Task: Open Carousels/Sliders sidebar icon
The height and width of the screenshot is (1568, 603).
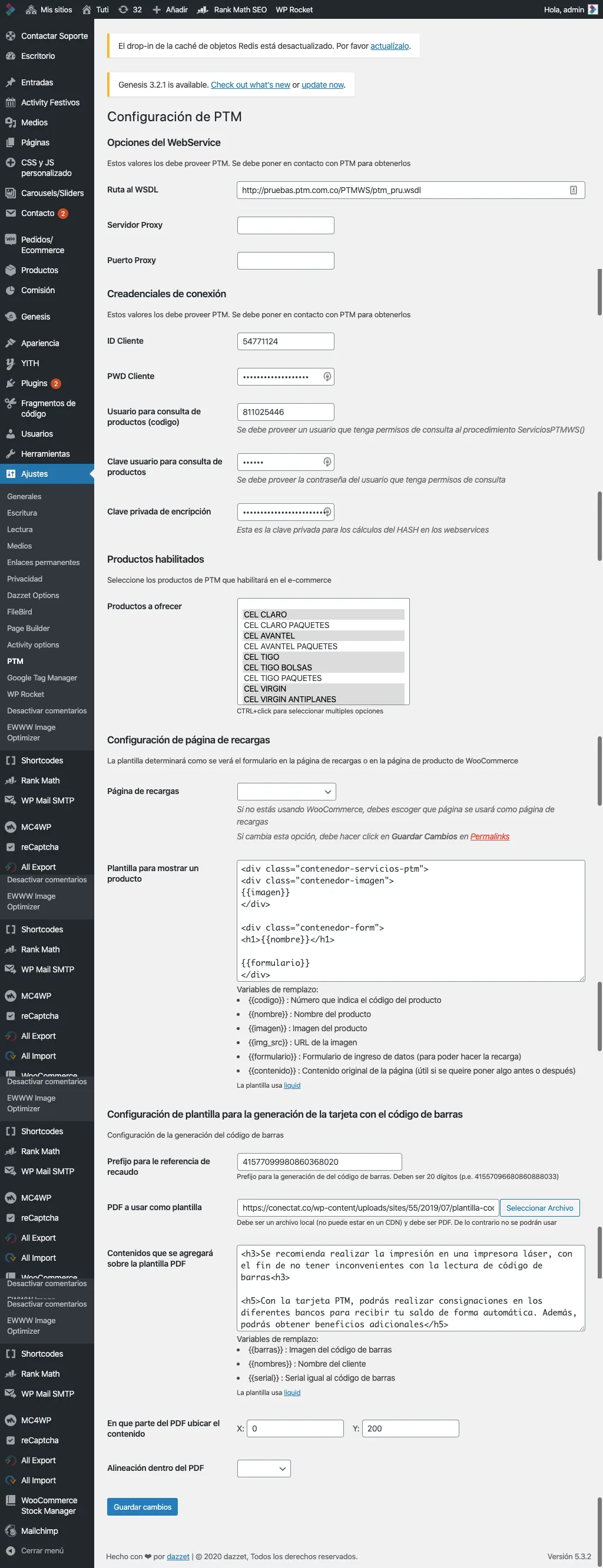Action: pos(11,194)
